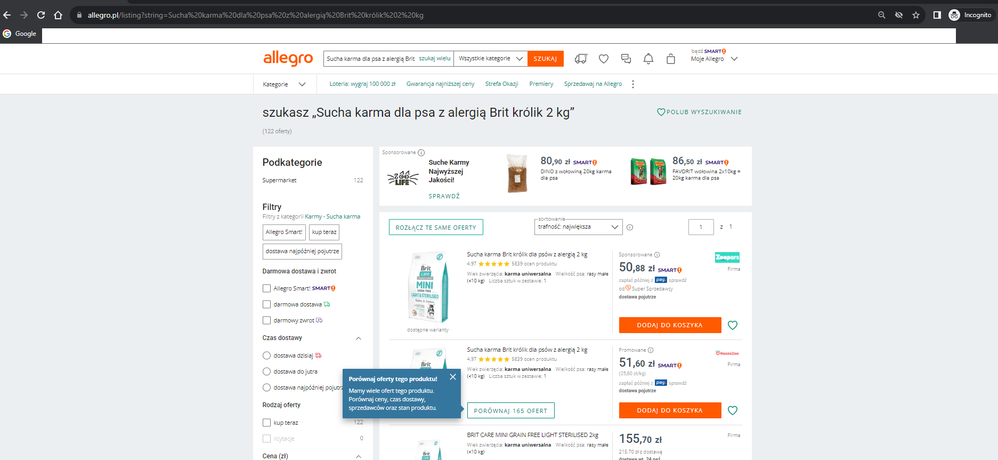998x460 pixels.
Task: Open the 'Wszystkie kategorie' dropdown
Action: [490, 59]
